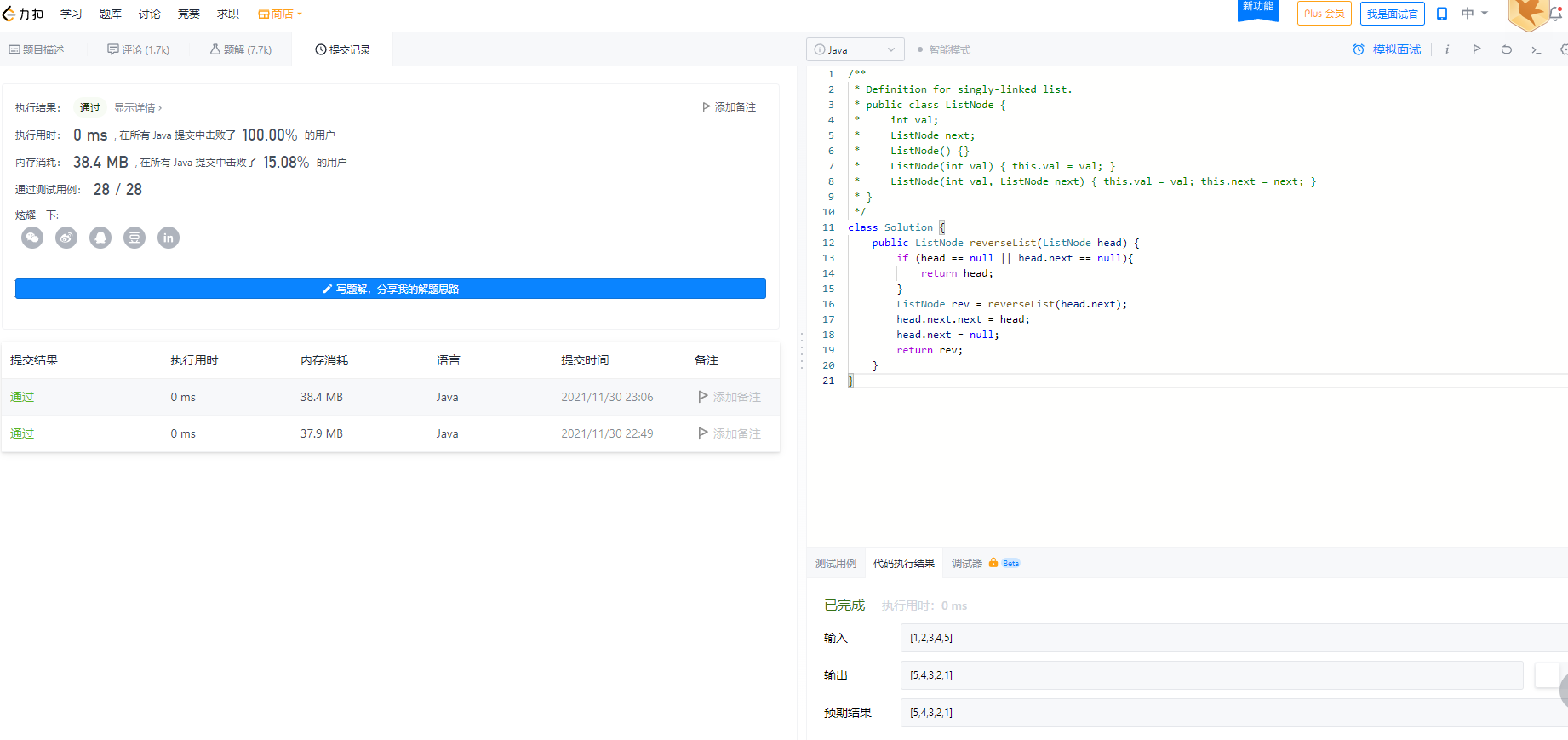
Task: Click the 备注 column header
Action: pyautogui.click(x=707, y=360)
